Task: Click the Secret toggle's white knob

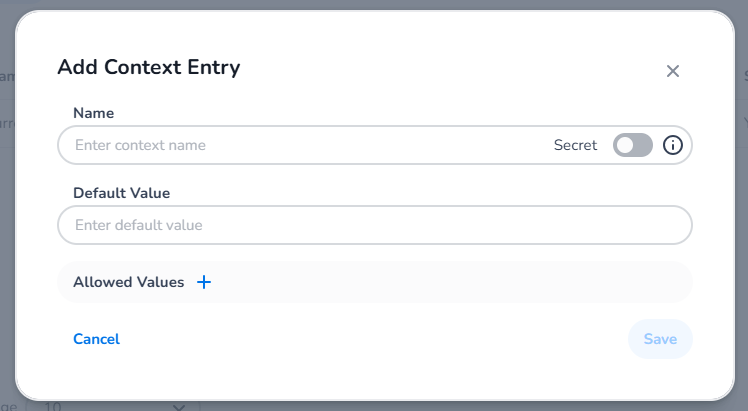Action: [625, 145]
